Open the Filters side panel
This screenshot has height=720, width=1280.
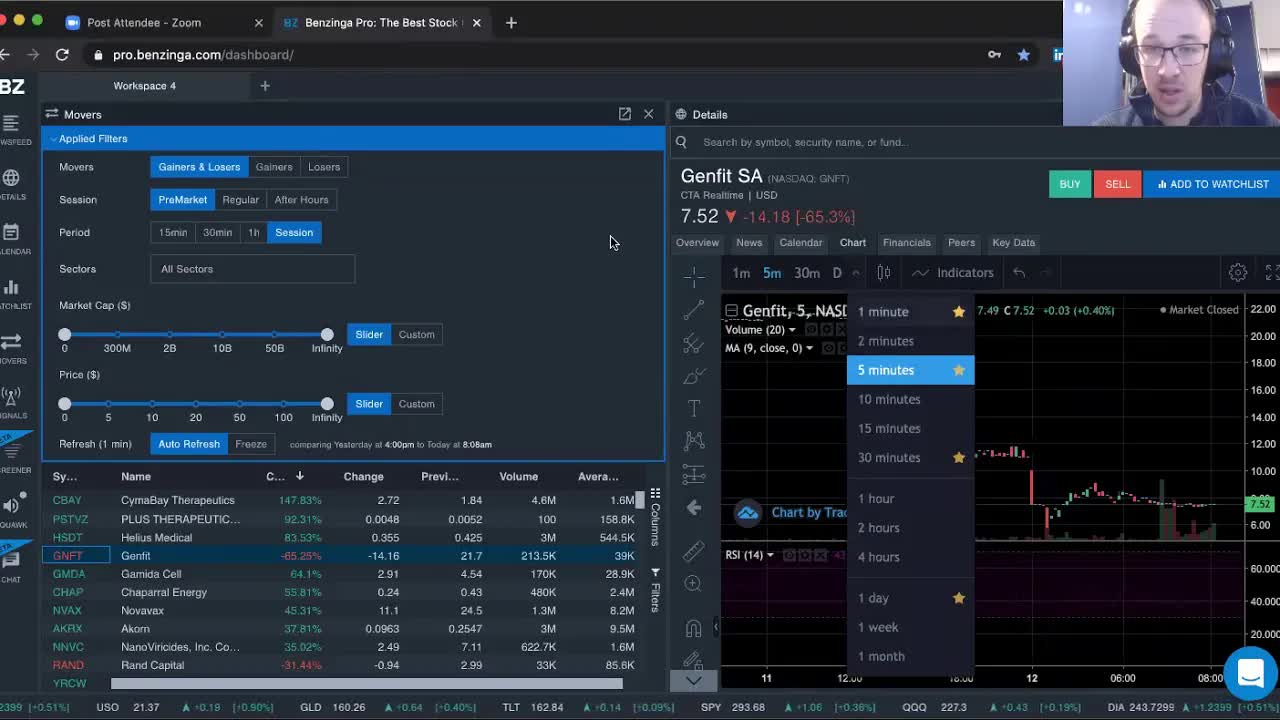[655, 590]
